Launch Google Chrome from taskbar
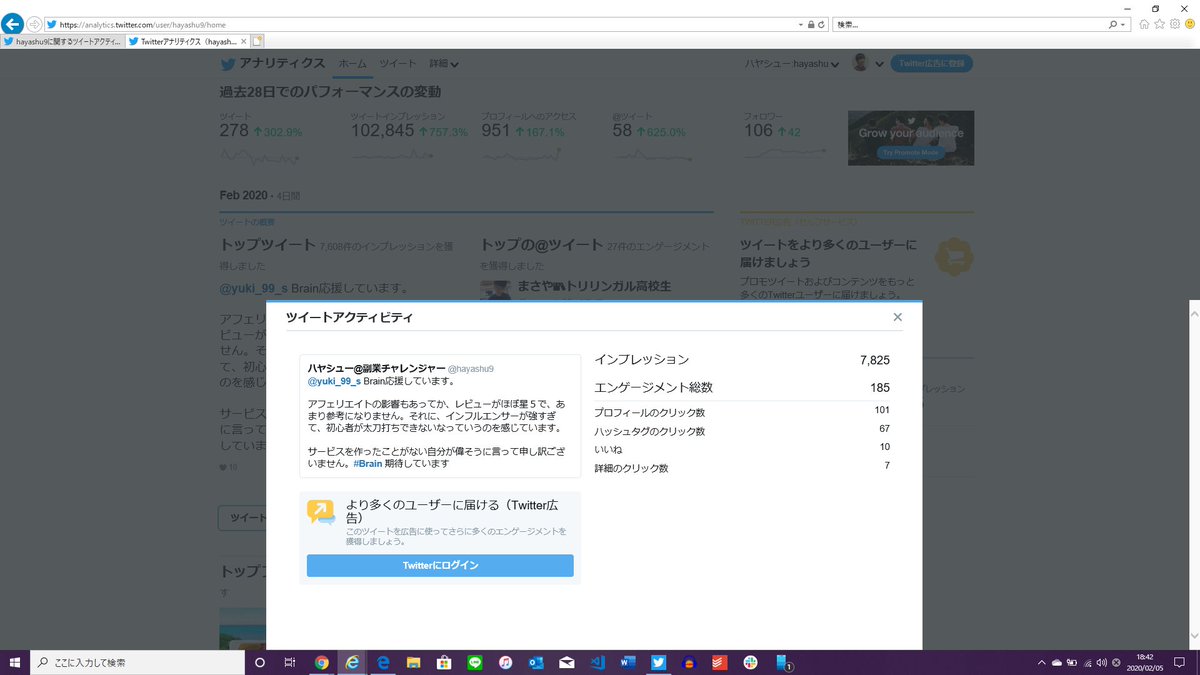 [x=321, y=662]
